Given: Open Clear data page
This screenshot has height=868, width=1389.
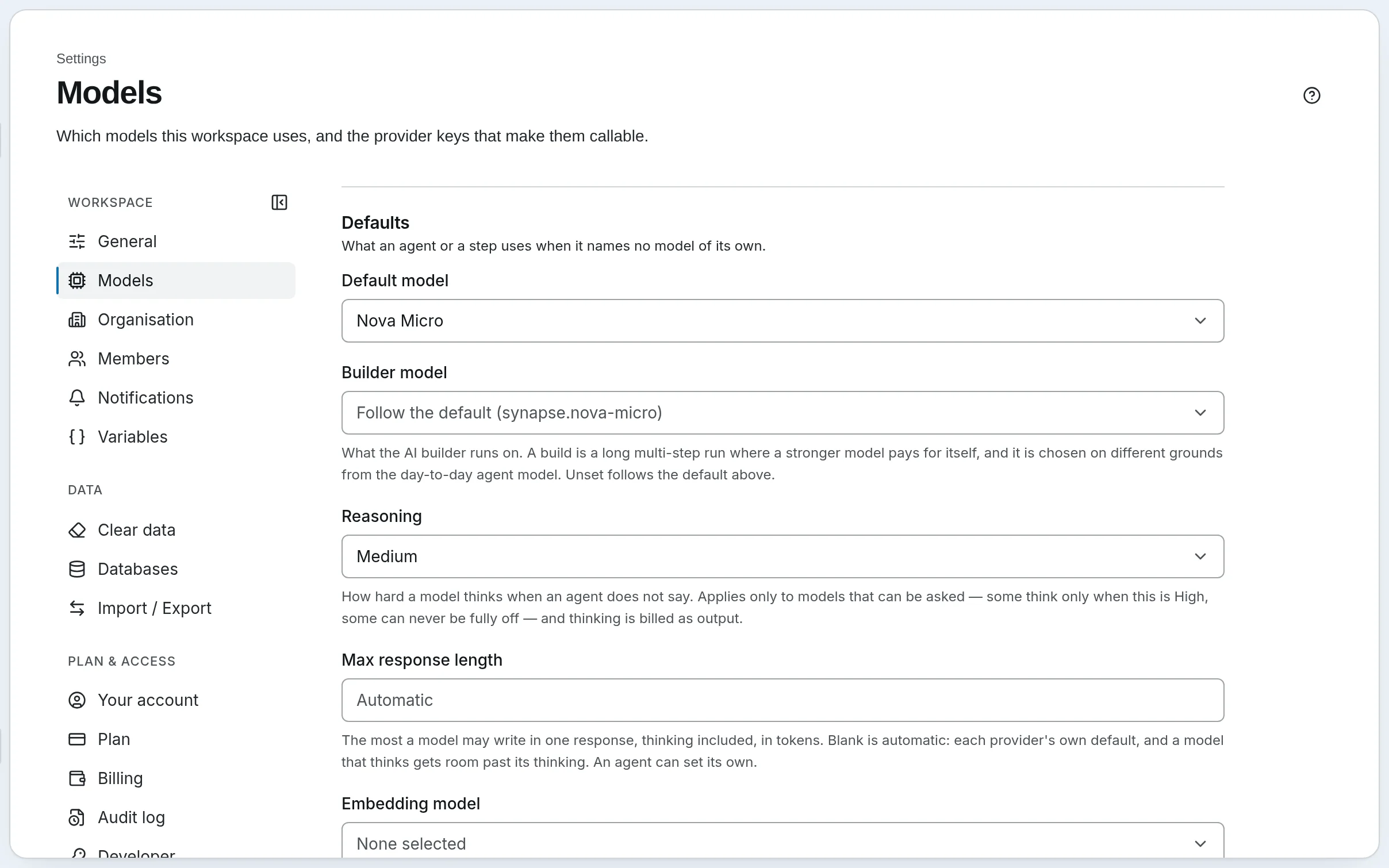Looking at the screenshot, I should [176, 530].
